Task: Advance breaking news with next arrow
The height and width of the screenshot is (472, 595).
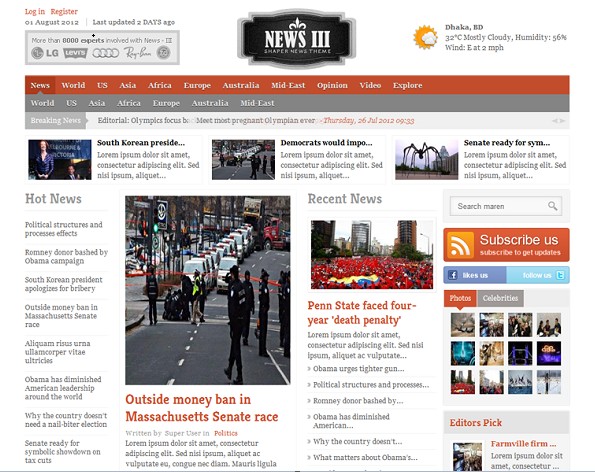Action: [x=562, y=121]
